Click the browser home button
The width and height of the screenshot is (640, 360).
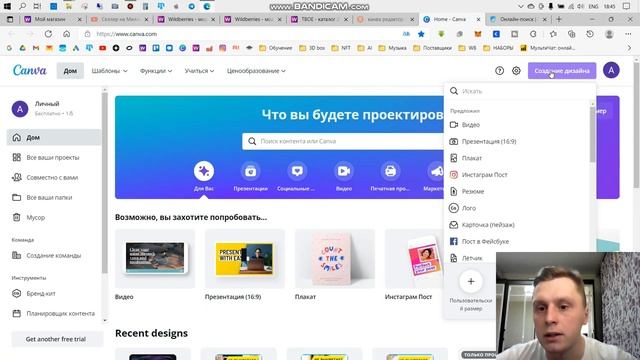point(67,34)
